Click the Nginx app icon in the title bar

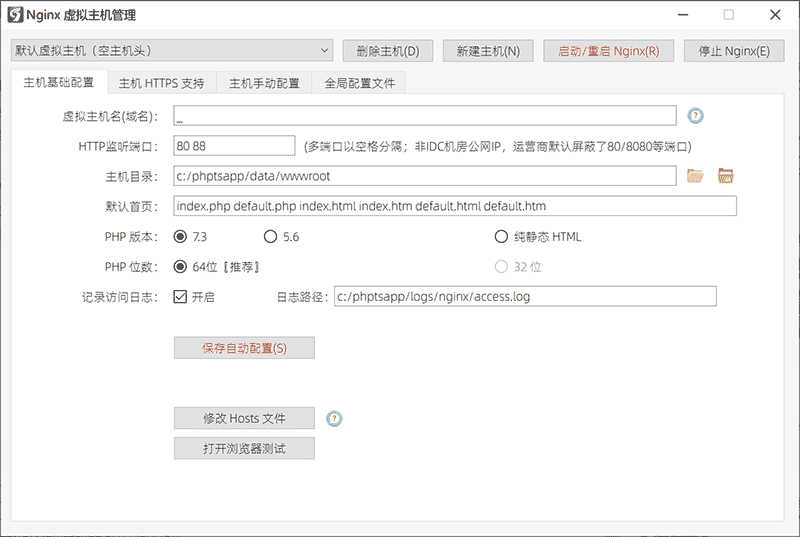click(15, 15)
